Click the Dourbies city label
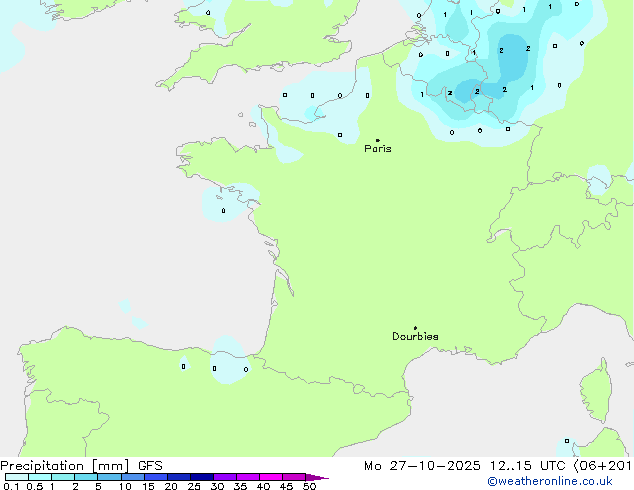This screenshot has height=490, width=634. tap(415, 336)
